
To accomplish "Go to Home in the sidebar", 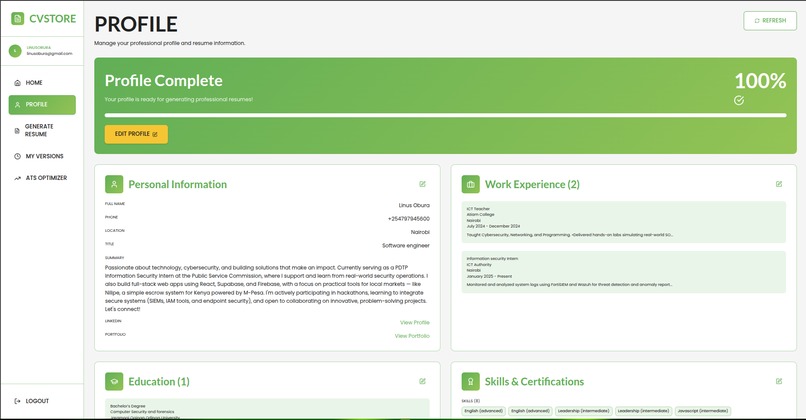I will (42, 83).
